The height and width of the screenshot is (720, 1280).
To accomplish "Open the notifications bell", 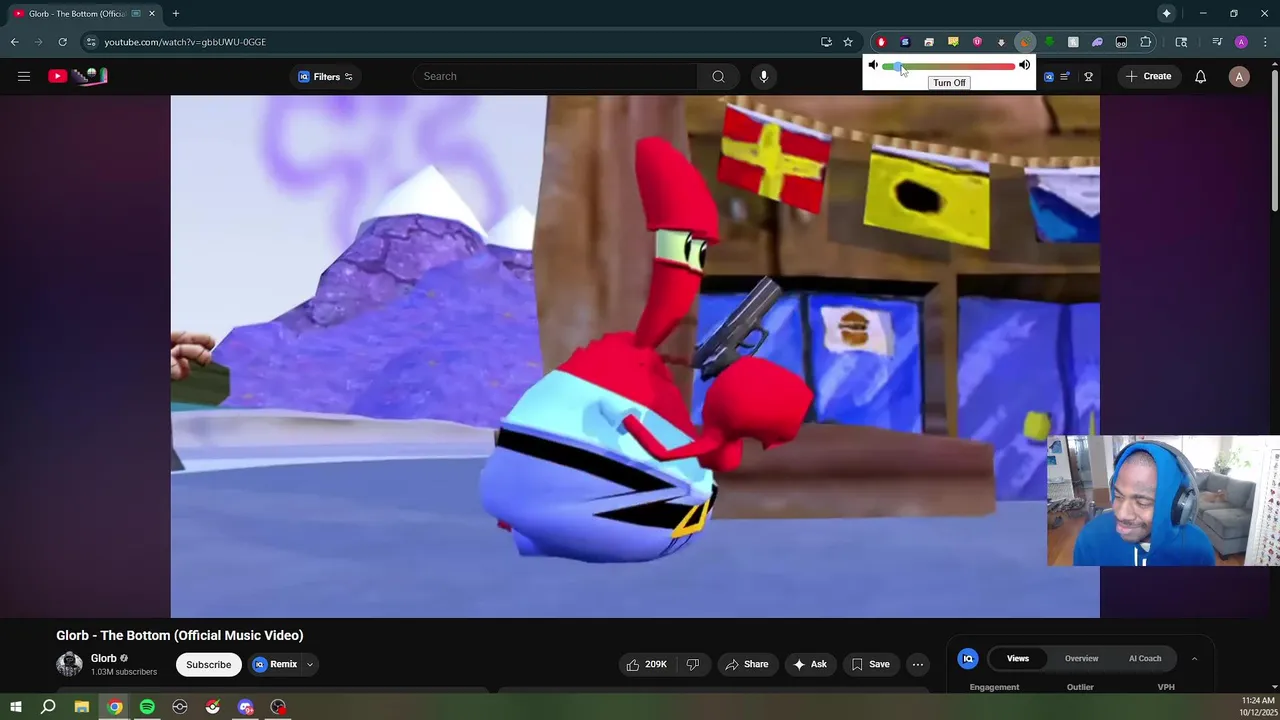I will (x=1200, y=76).
